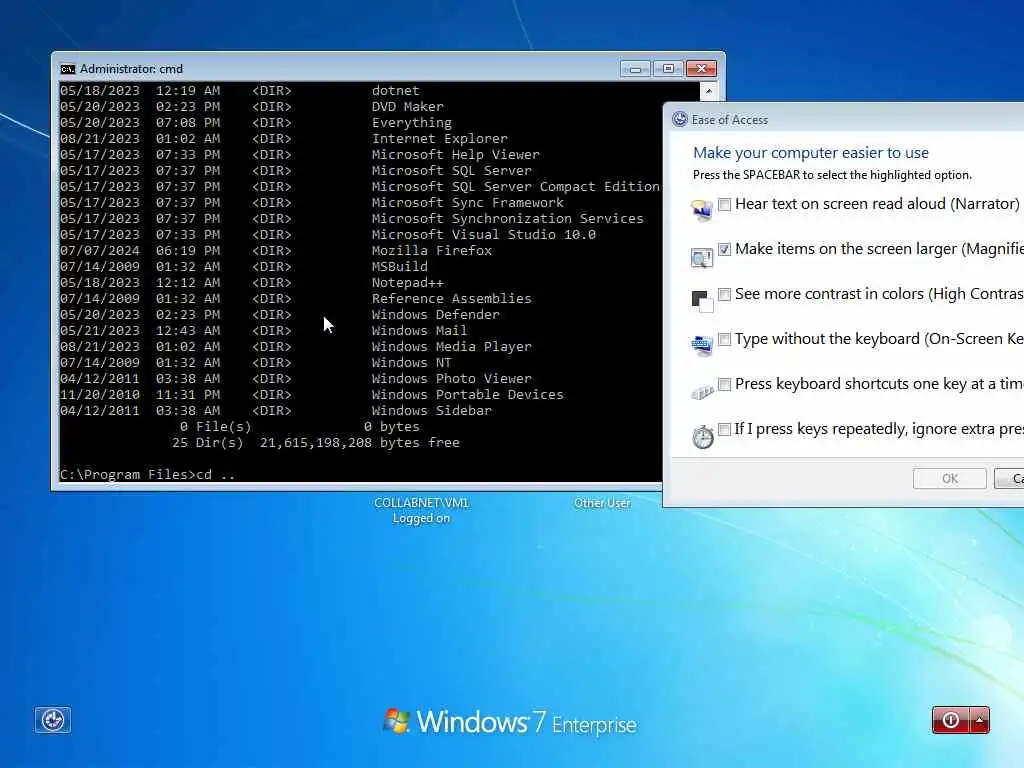Click the Narrator icon
This screenshot has width=1024, height=768.
tap(702, 210)
